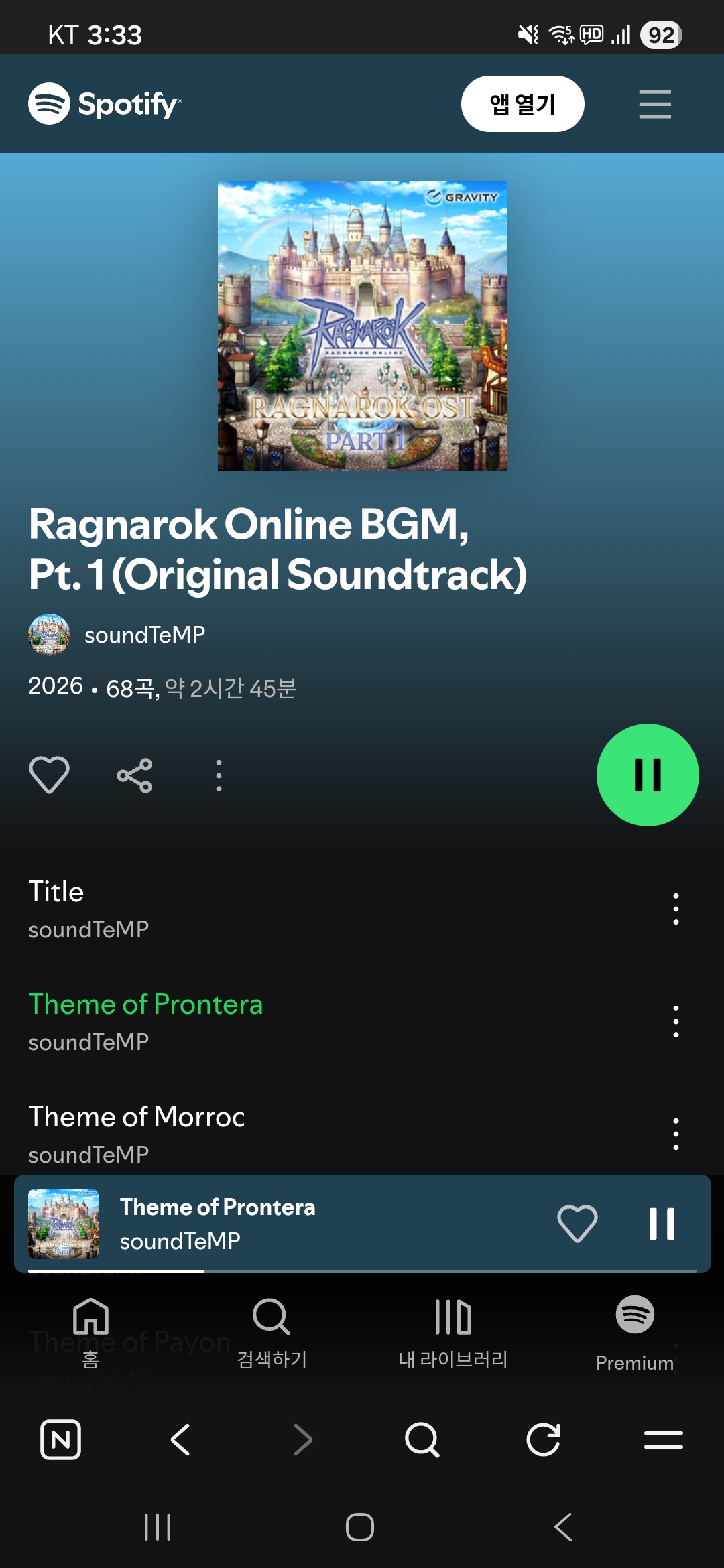Tap the 앱 열기 button
This screenshot has width=724, height=1568.
pos(523,104)
